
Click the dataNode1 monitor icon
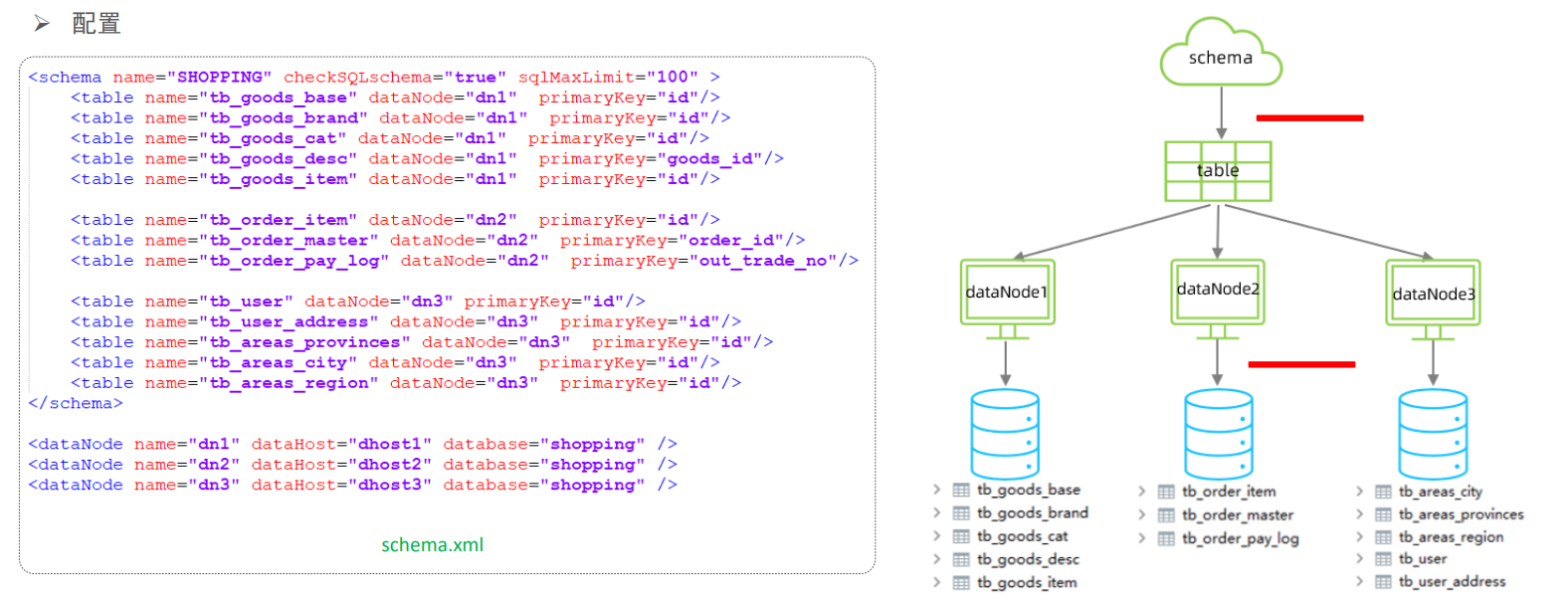pos(1007,299)
